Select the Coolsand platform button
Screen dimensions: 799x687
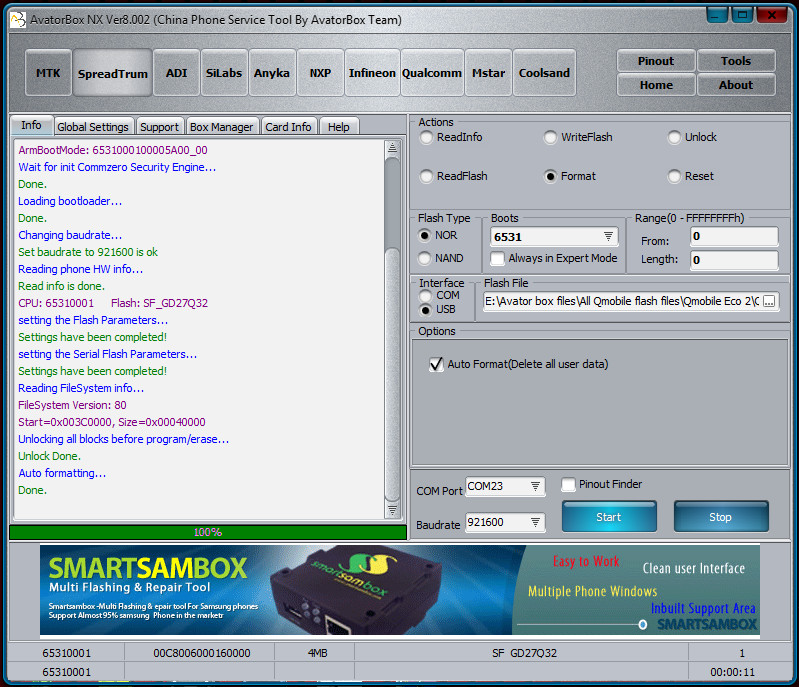click(544, 73)
